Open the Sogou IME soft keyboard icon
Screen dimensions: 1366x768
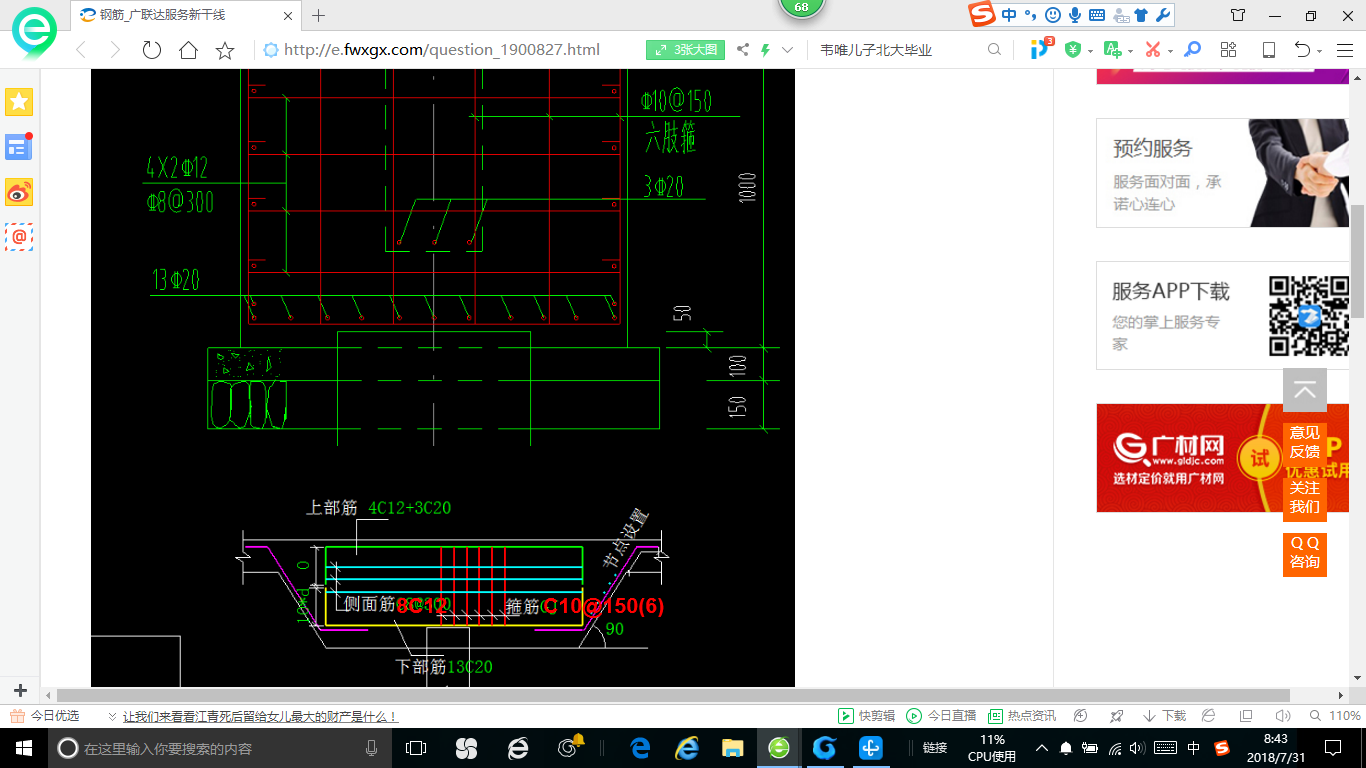point(1096,15)
